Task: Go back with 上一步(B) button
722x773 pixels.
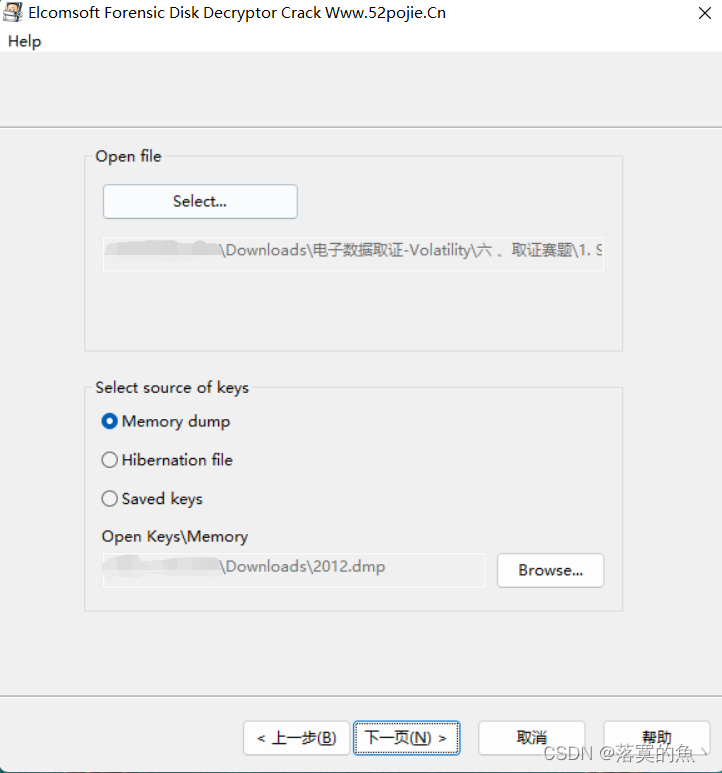Action: point(296,738)
